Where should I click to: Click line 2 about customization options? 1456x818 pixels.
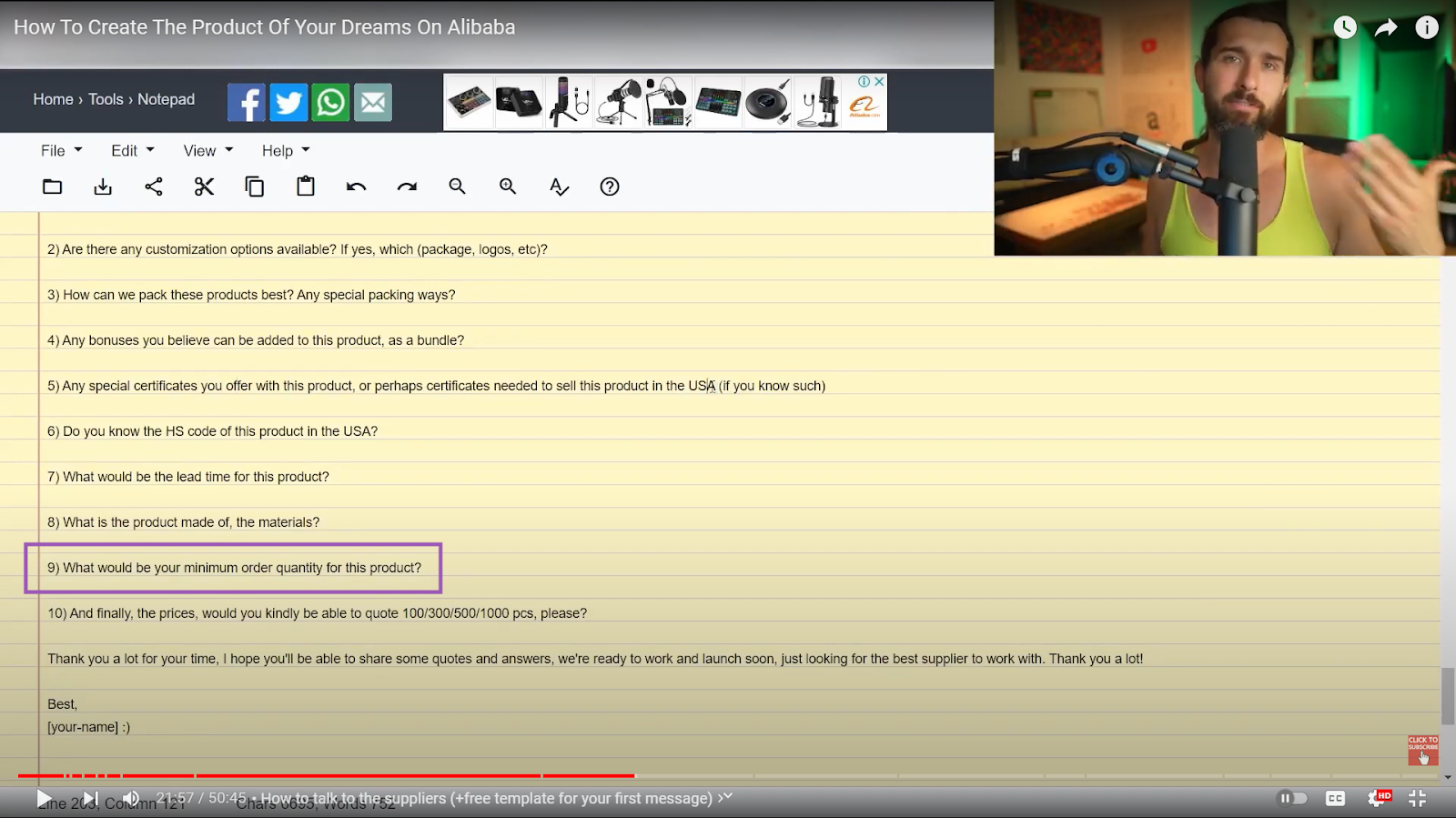298,249
